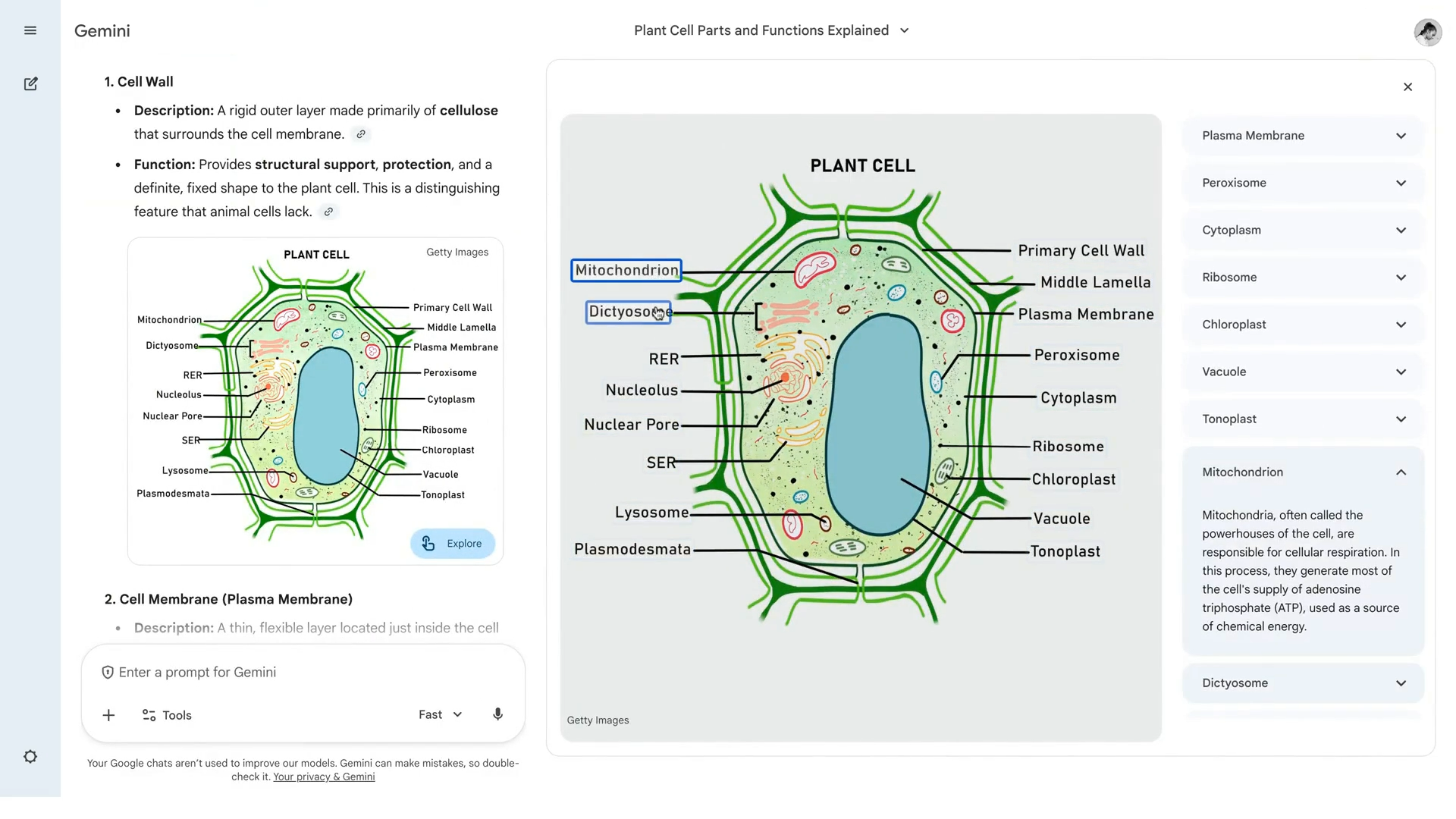Close the interactive plant cell panel
1456x819 pixels.
pos(1407,87)
